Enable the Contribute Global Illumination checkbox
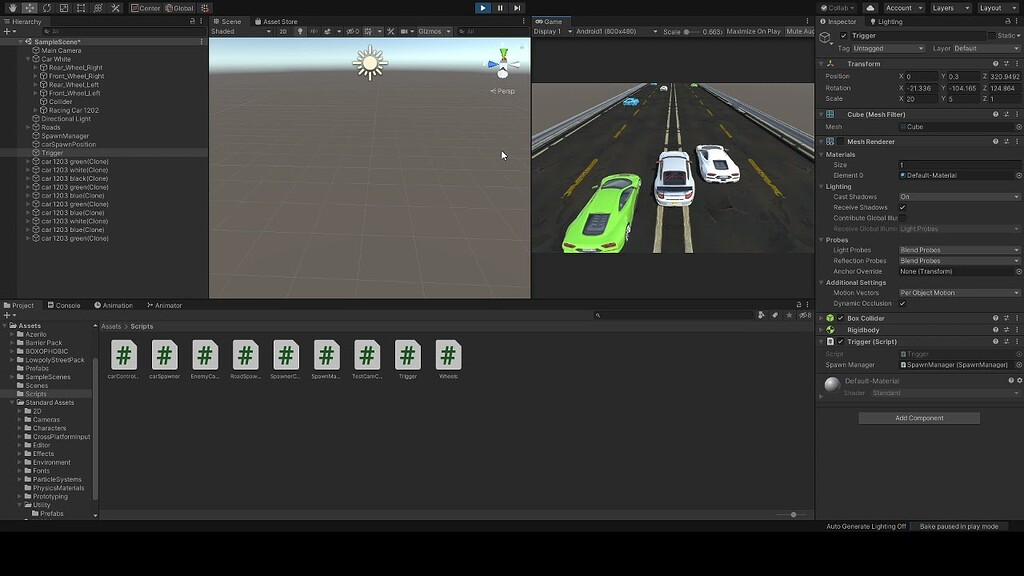This screenshot has width=1024, height=576. click(x=905, y=218)
